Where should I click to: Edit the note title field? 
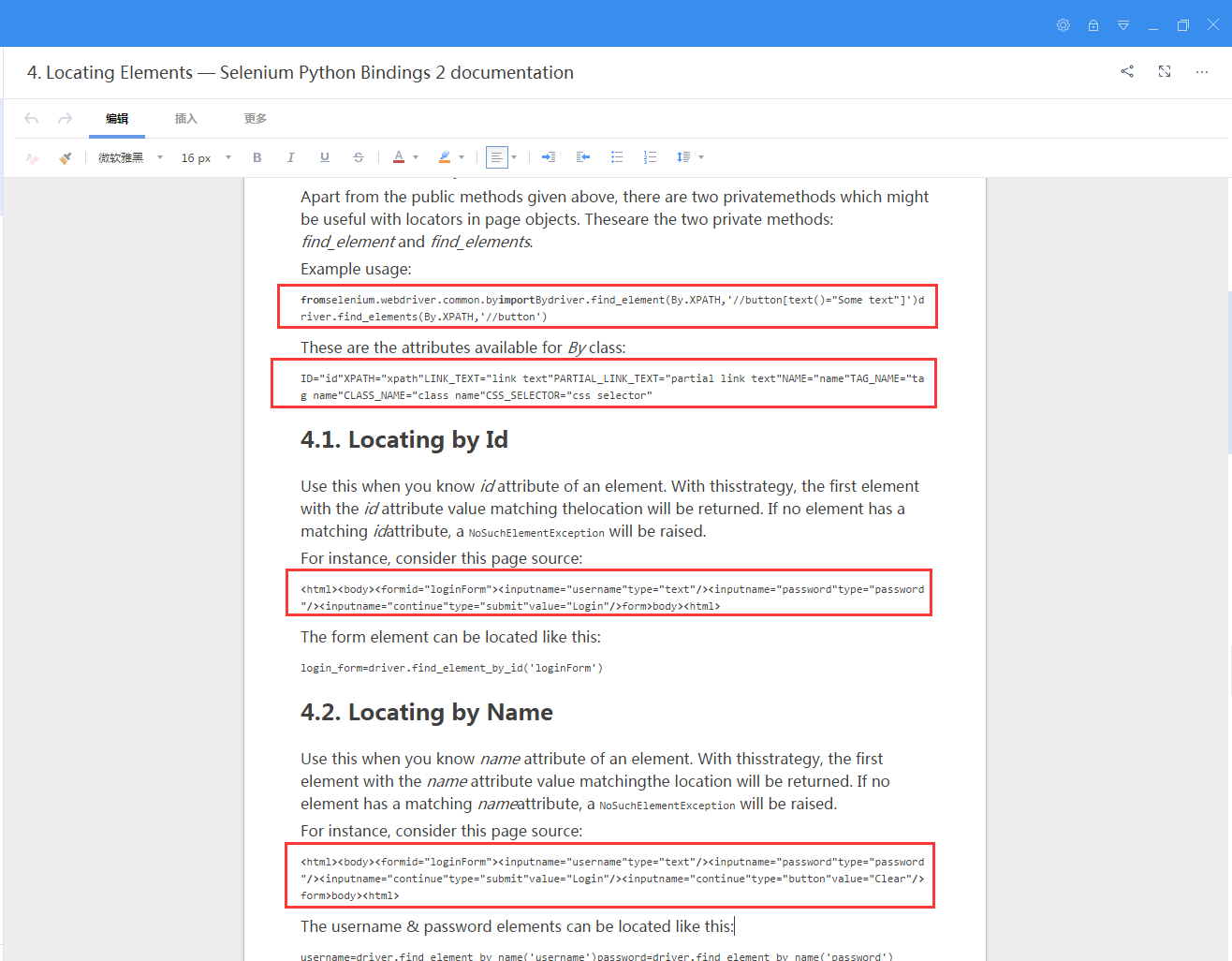point(301,72)
